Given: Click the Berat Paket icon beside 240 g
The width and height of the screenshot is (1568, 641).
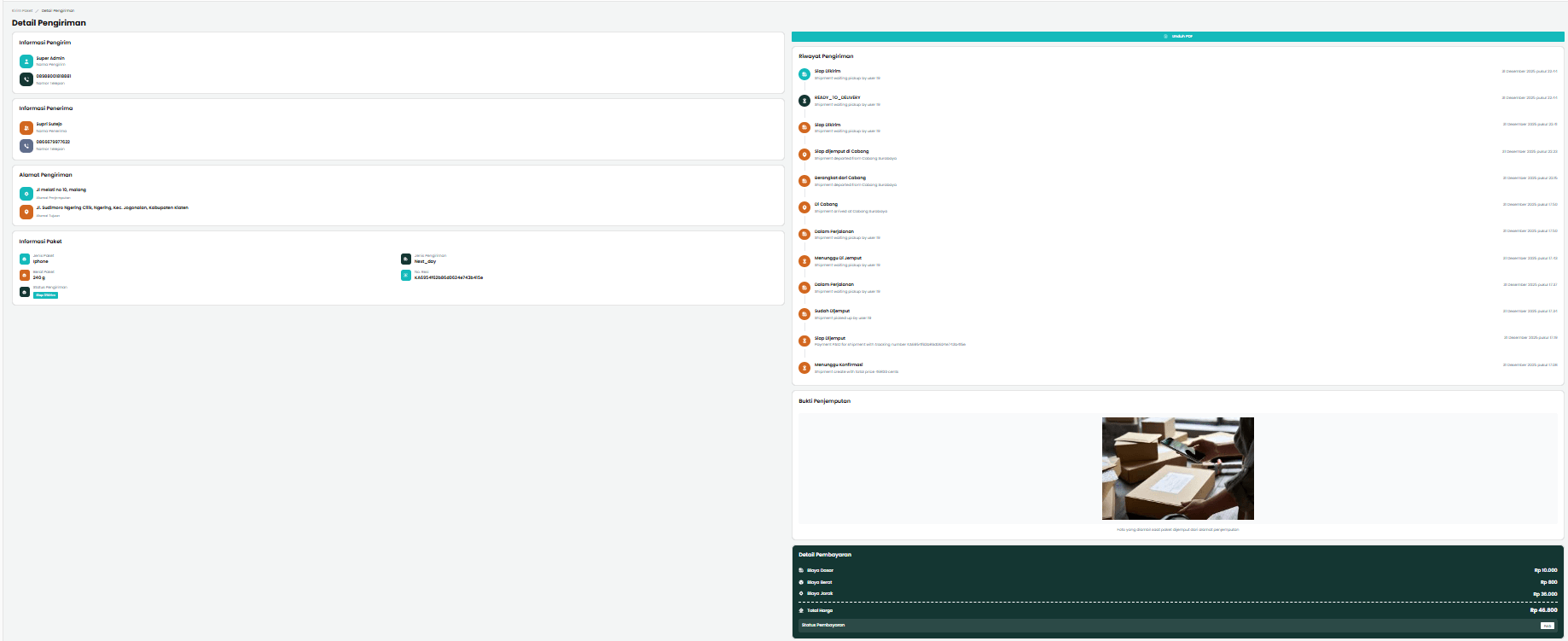Looking at the screenshot, I should coord(25,275).
